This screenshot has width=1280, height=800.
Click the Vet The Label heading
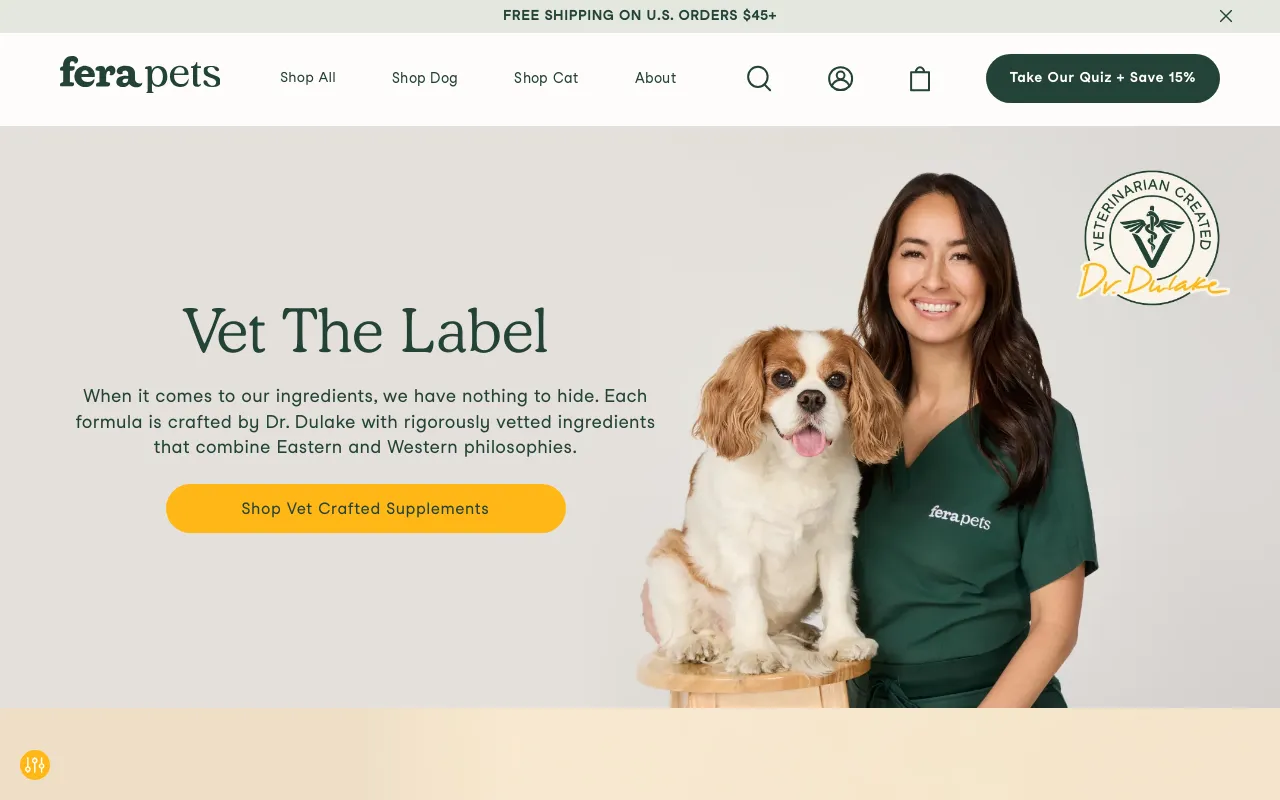click(x=366, y=331)
